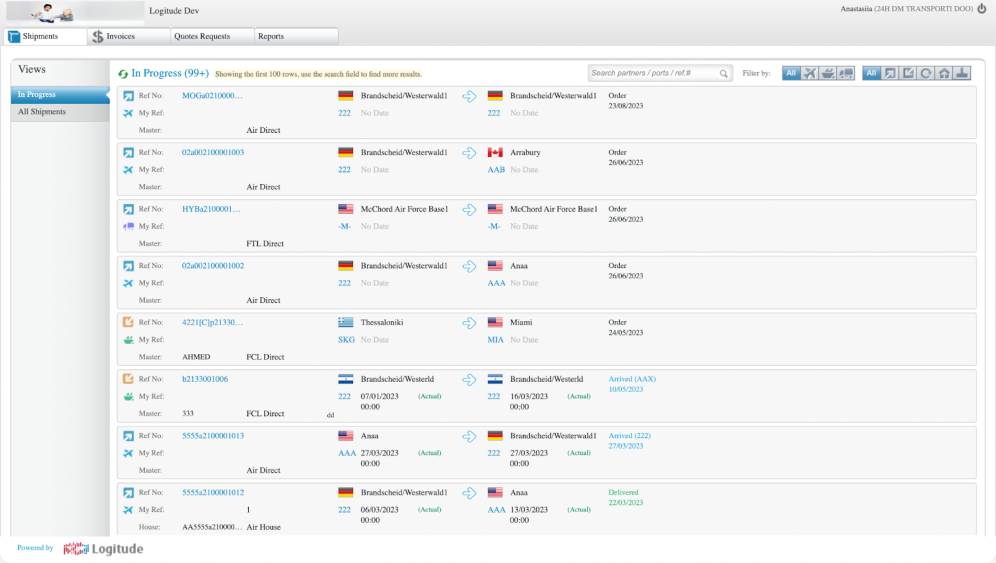996x563 pixels.
Task: Open shipment MOGa0210000… reference link
Action: (212, 96)
